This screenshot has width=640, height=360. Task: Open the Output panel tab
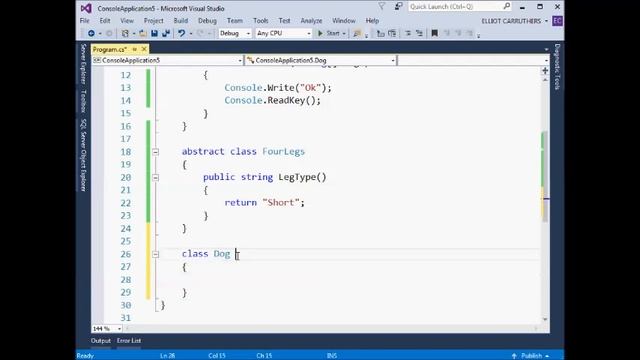pyautogui.click(x=101, y=341)
